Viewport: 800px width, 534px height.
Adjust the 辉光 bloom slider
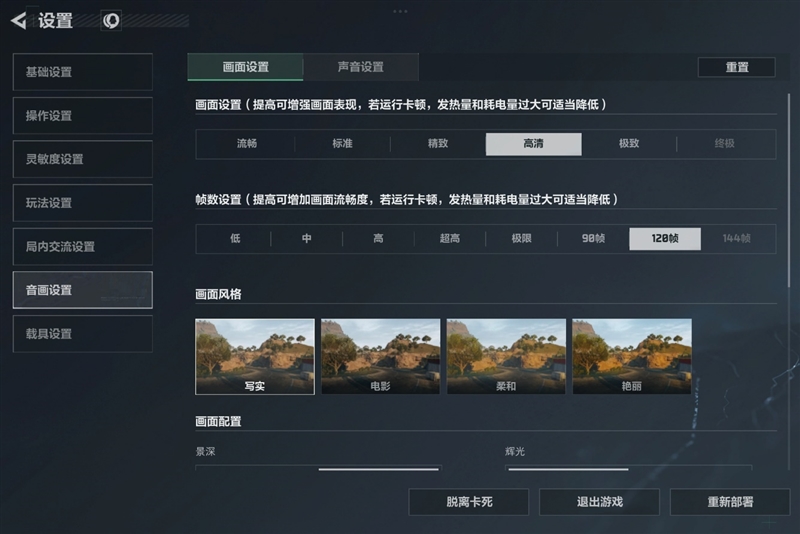pos(629,468)
